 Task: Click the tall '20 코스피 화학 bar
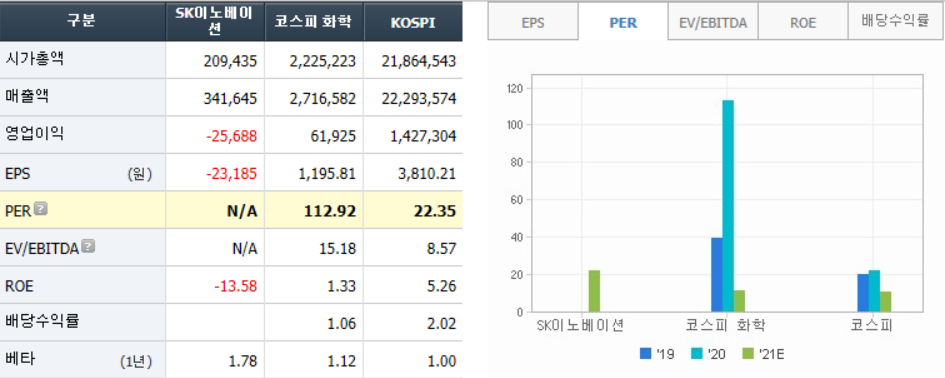pyautogui.click(x=728, y=206)
